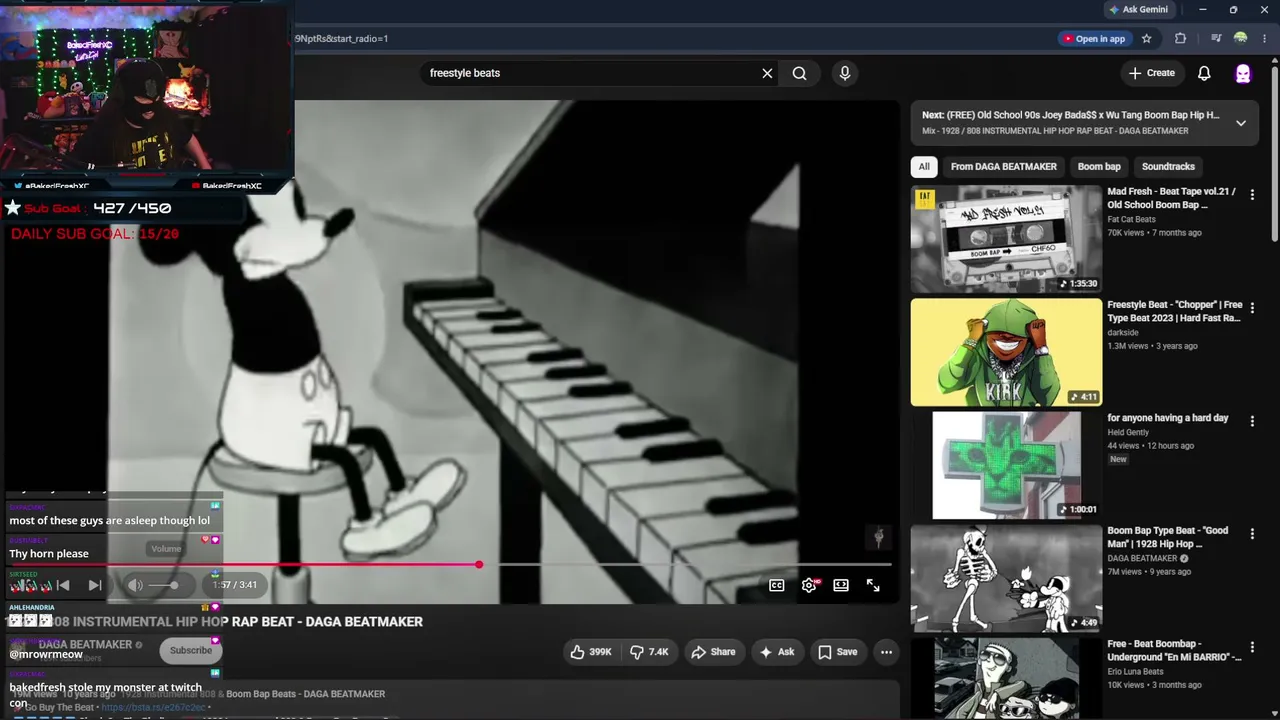Open the green cross thumbnail video

(x=1006, y=465)
